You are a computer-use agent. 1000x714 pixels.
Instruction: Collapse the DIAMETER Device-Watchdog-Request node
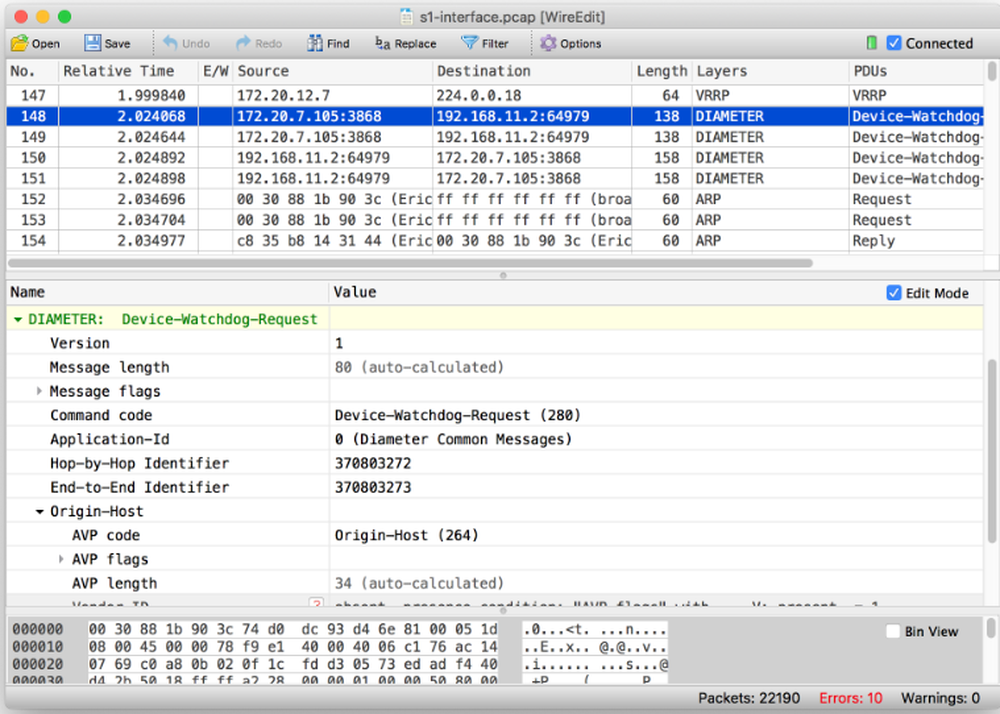point(18,319)
